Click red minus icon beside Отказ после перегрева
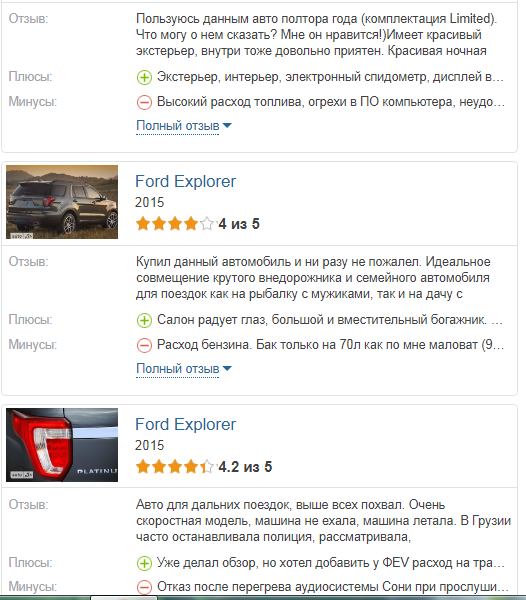The height and width of the screenshot is (600, 526). coord(144,587)
